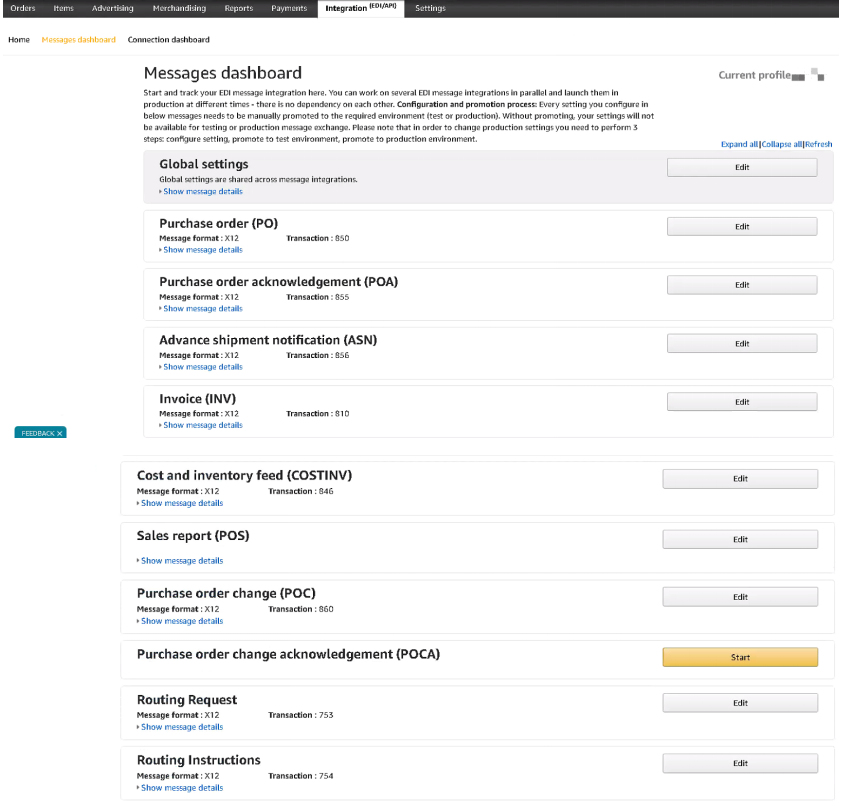The height and width of the screenshot is (805, 841).
Task: Open the Payments menu
Action: coord(289,8)
